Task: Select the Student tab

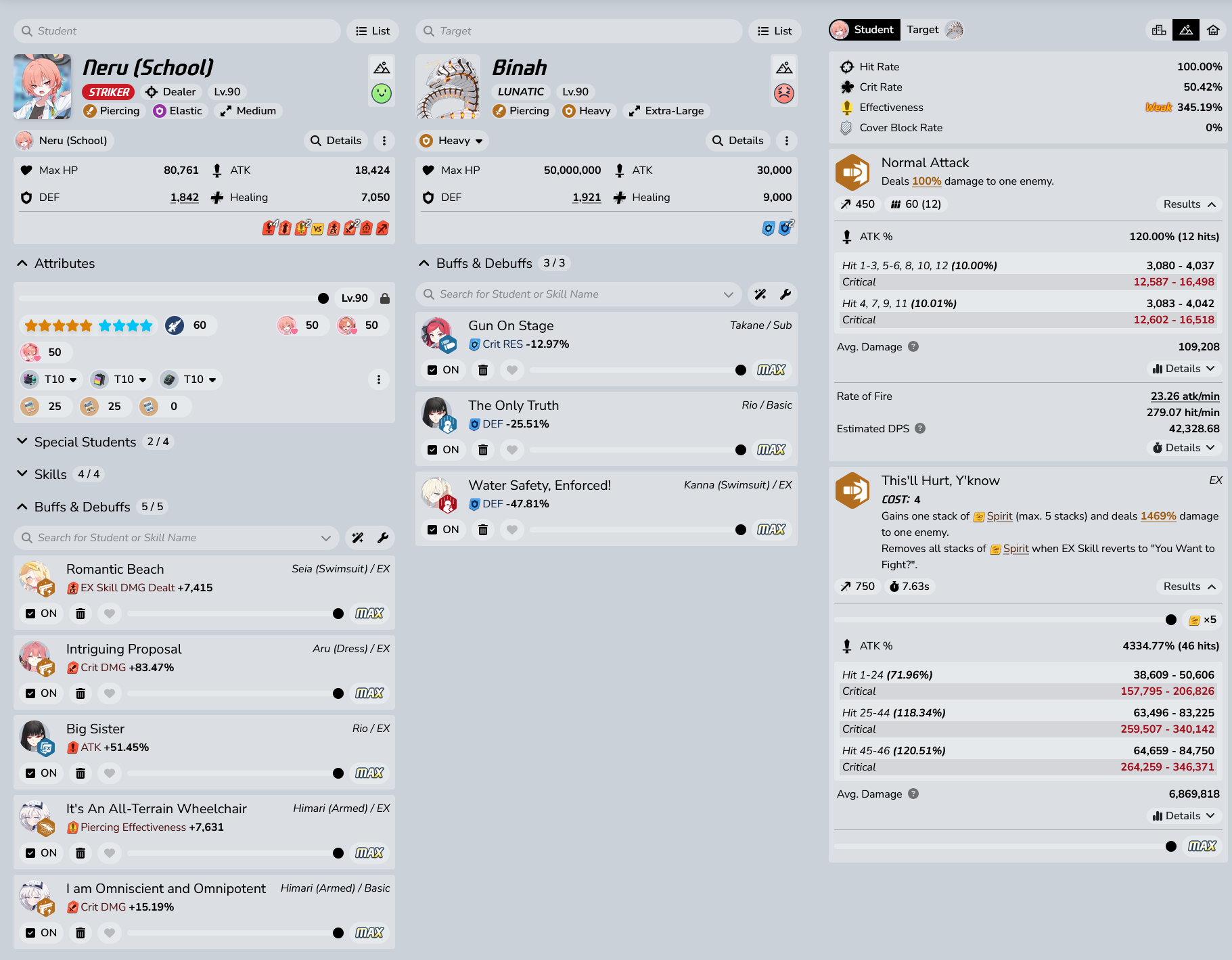Action: point(865,30)
